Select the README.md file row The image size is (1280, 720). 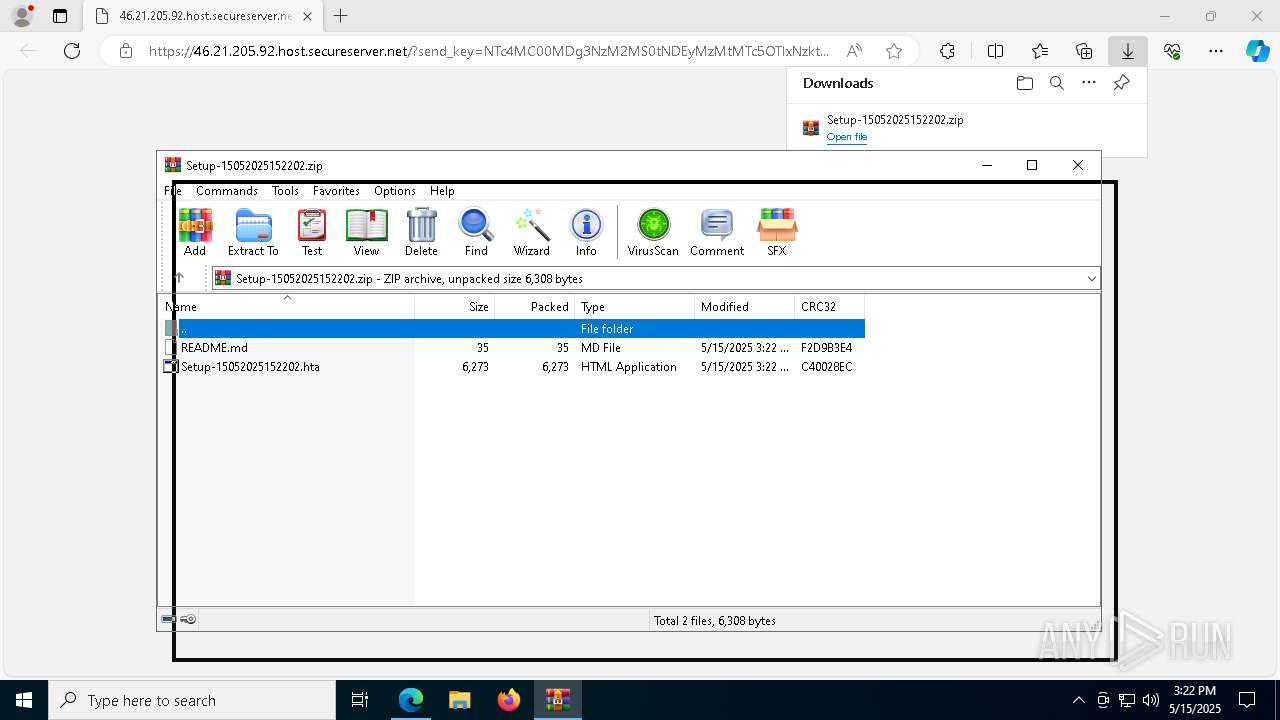(x=513, y=348)
